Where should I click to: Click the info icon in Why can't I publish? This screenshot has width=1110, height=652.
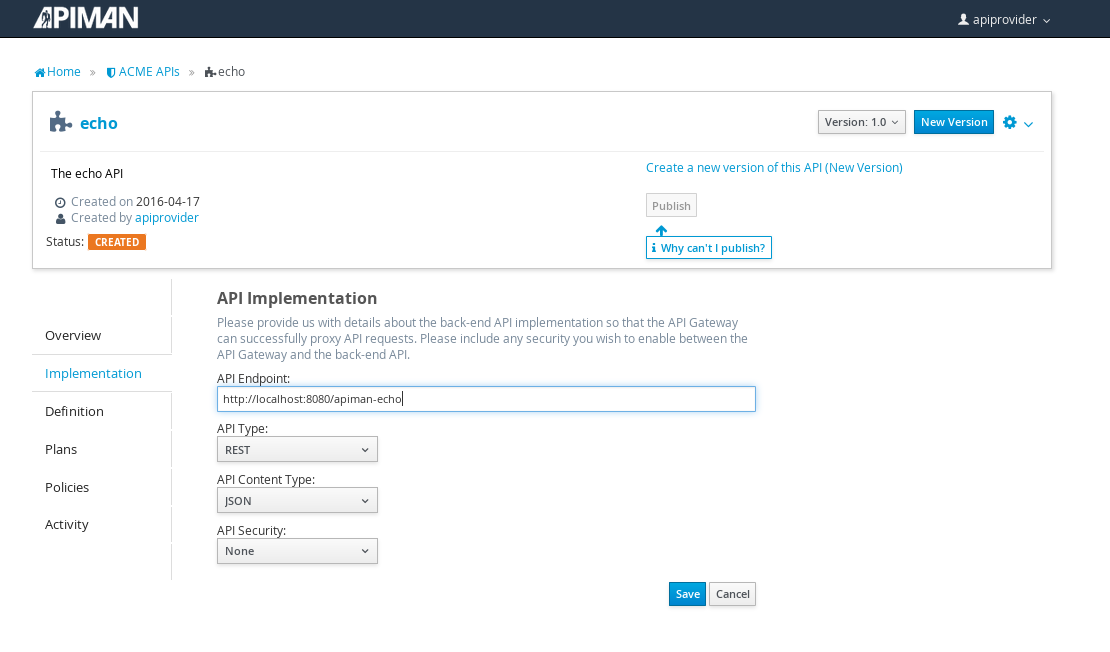pyautogui.click(x=654, y=248)
